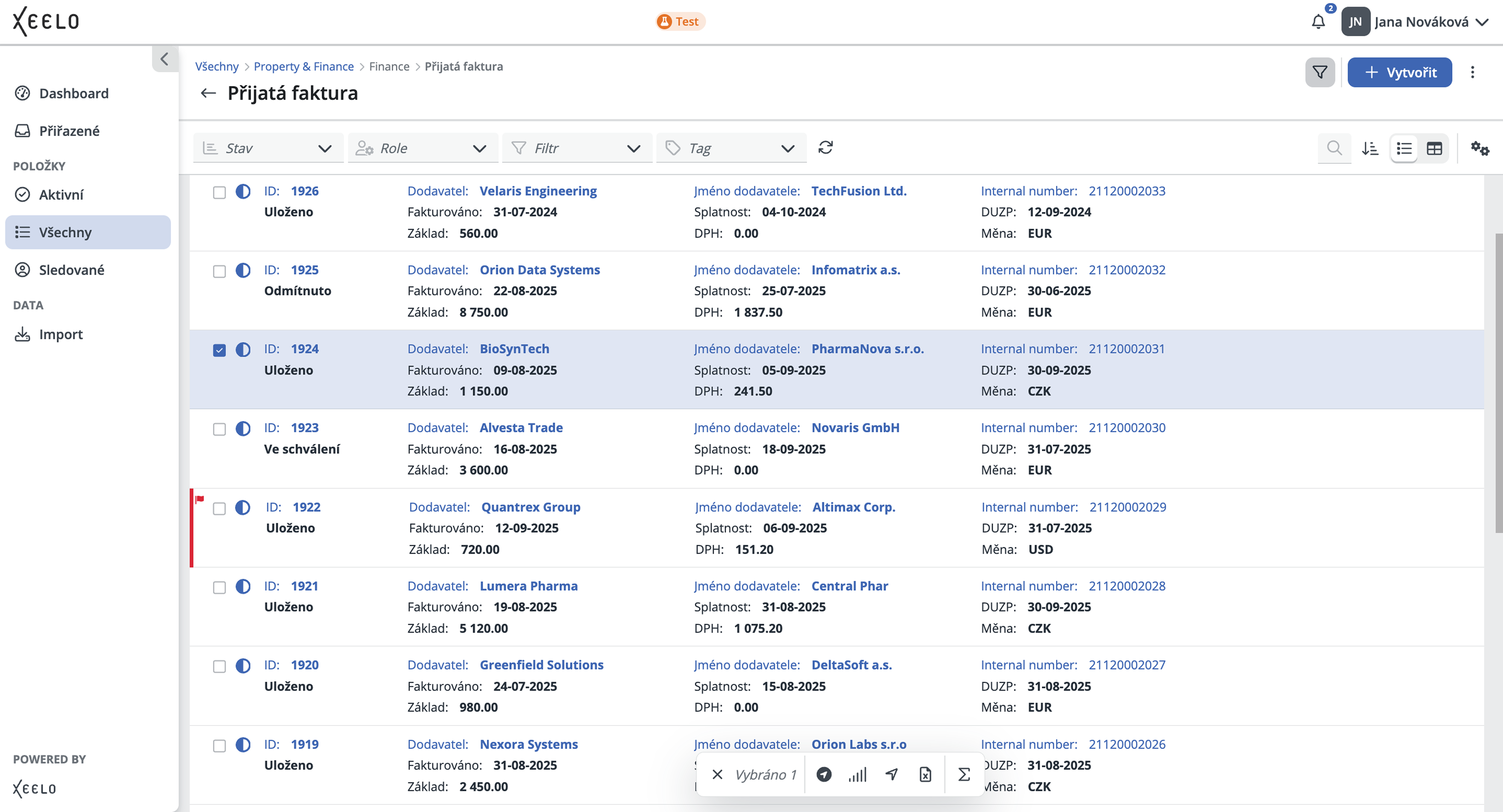The height and width of the screenshot is (812, 1503).
Task: Click the funnel filter button beside Vytvořit
Action: (x=1320, y=72)
